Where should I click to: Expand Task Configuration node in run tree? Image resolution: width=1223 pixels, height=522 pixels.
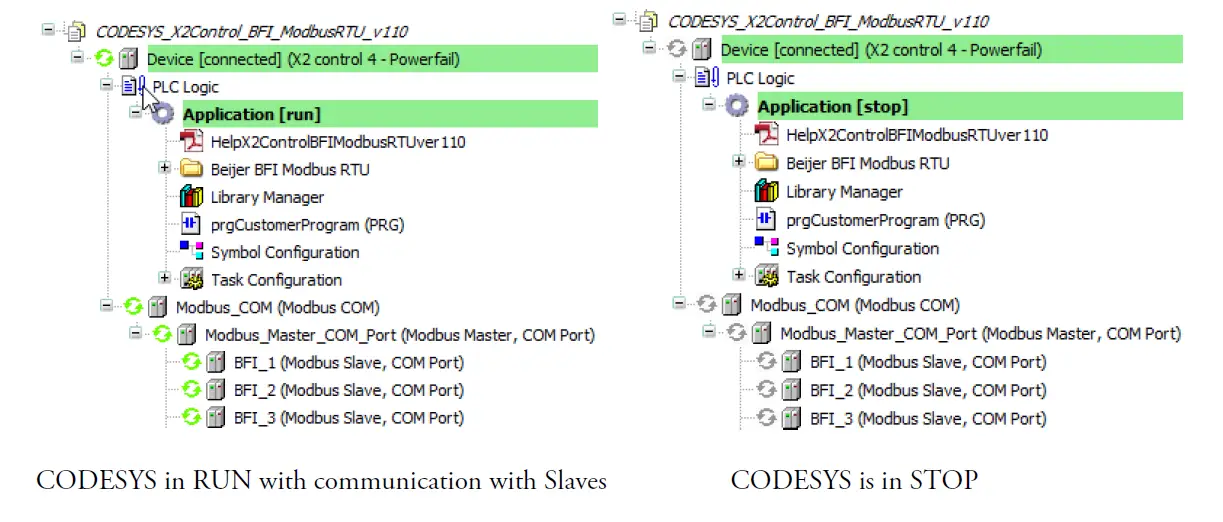(164, 279)
